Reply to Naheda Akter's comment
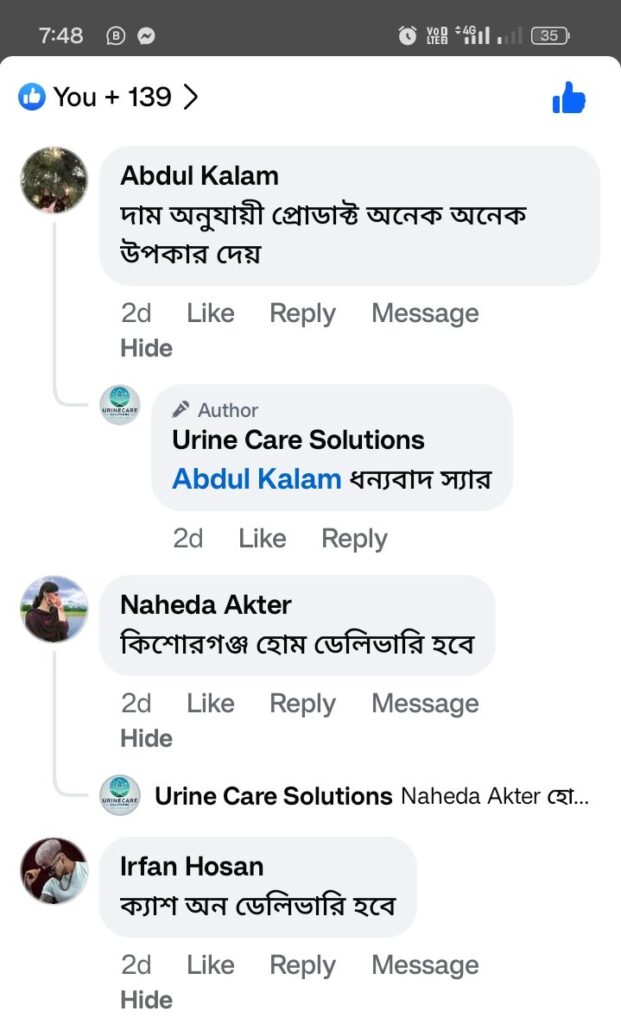The image size is (621, 1024). point(302,703)
